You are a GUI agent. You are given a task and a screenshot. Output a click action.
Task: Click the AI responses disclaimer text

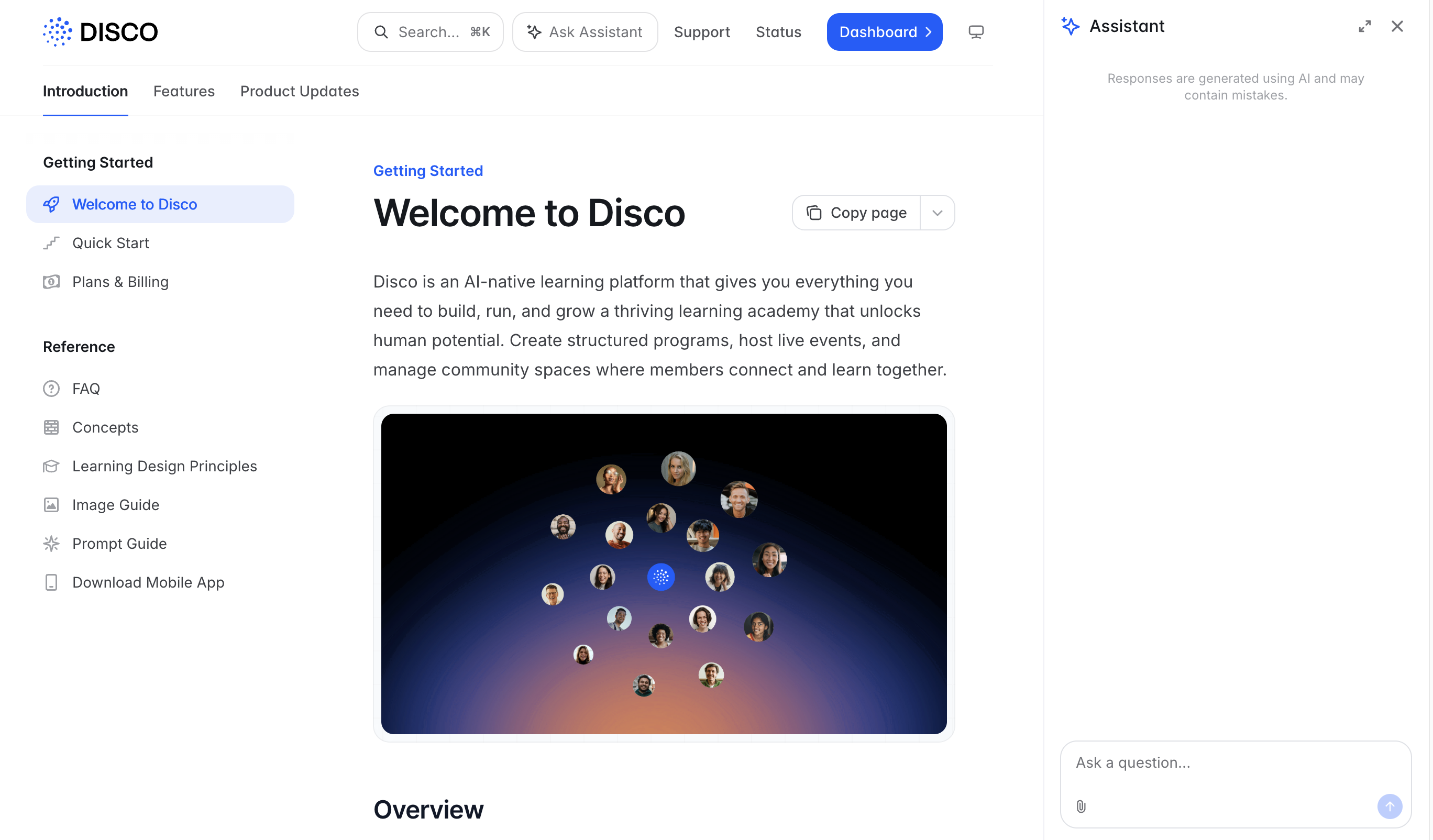1235,86
